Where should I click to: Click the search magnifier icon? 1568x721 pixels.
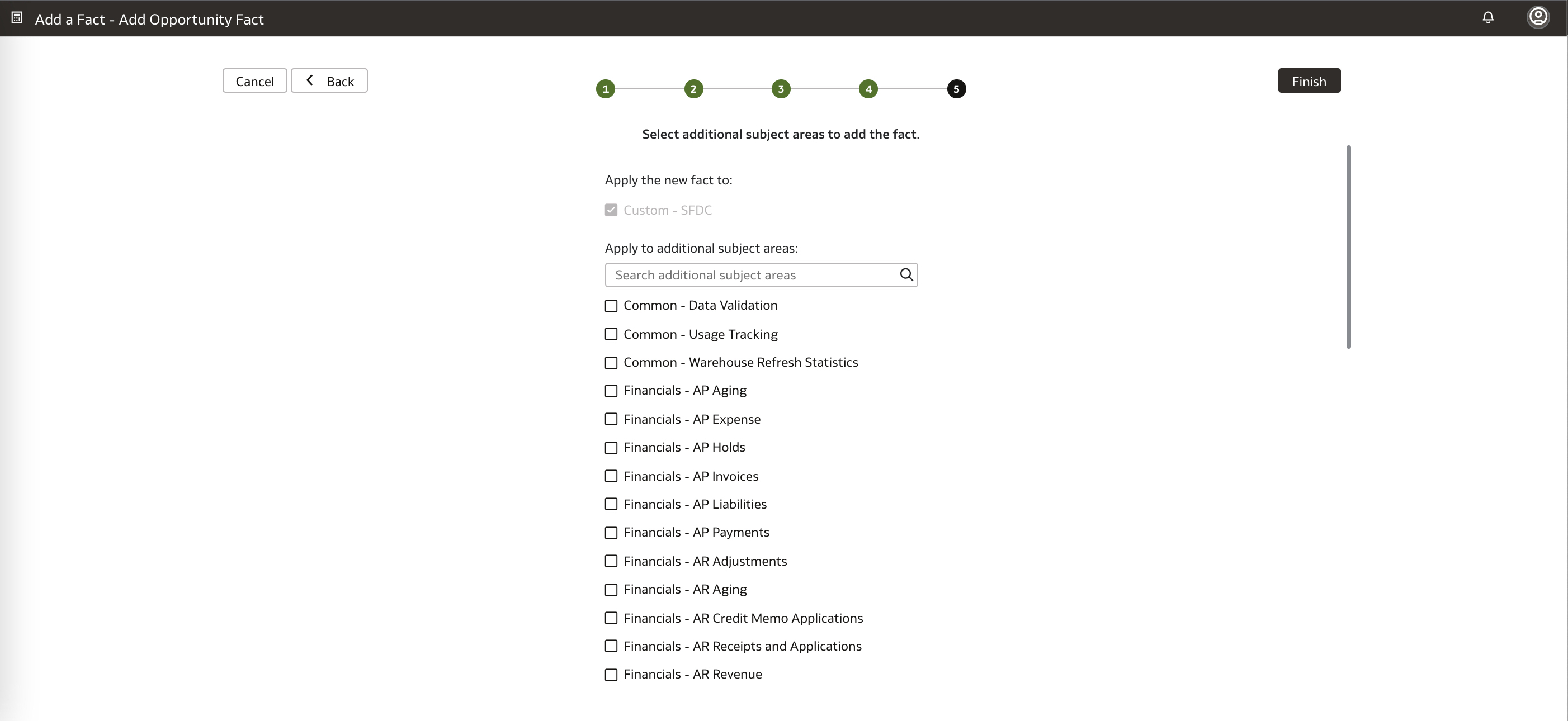(906, 275)
